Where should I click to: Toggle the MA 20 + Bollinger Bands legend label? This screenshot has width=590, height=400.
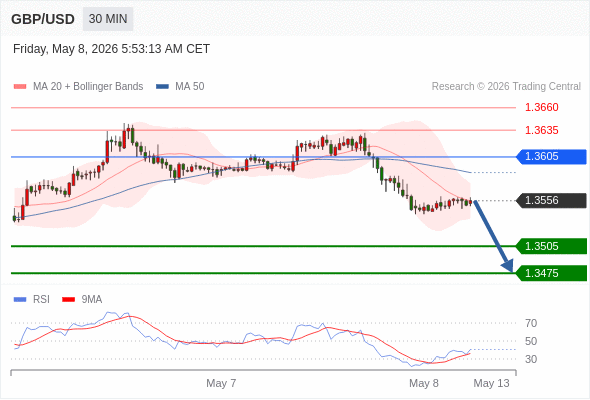[88, 87]
